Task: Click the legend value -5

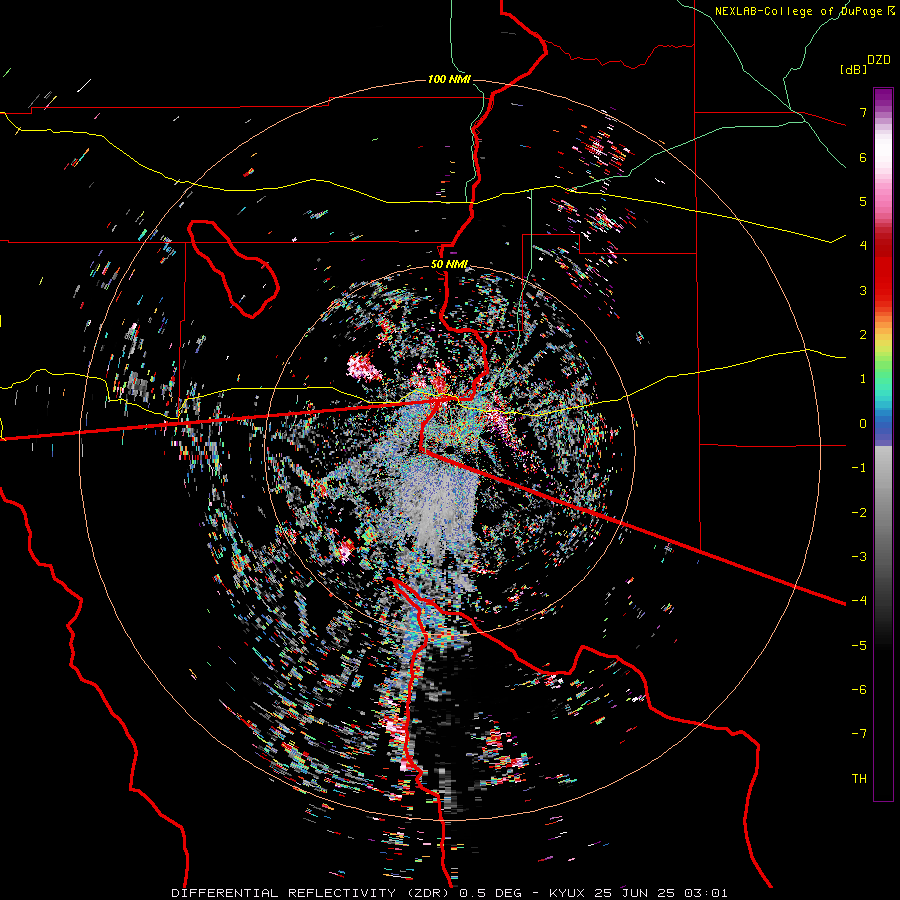Action: [859, 646]
